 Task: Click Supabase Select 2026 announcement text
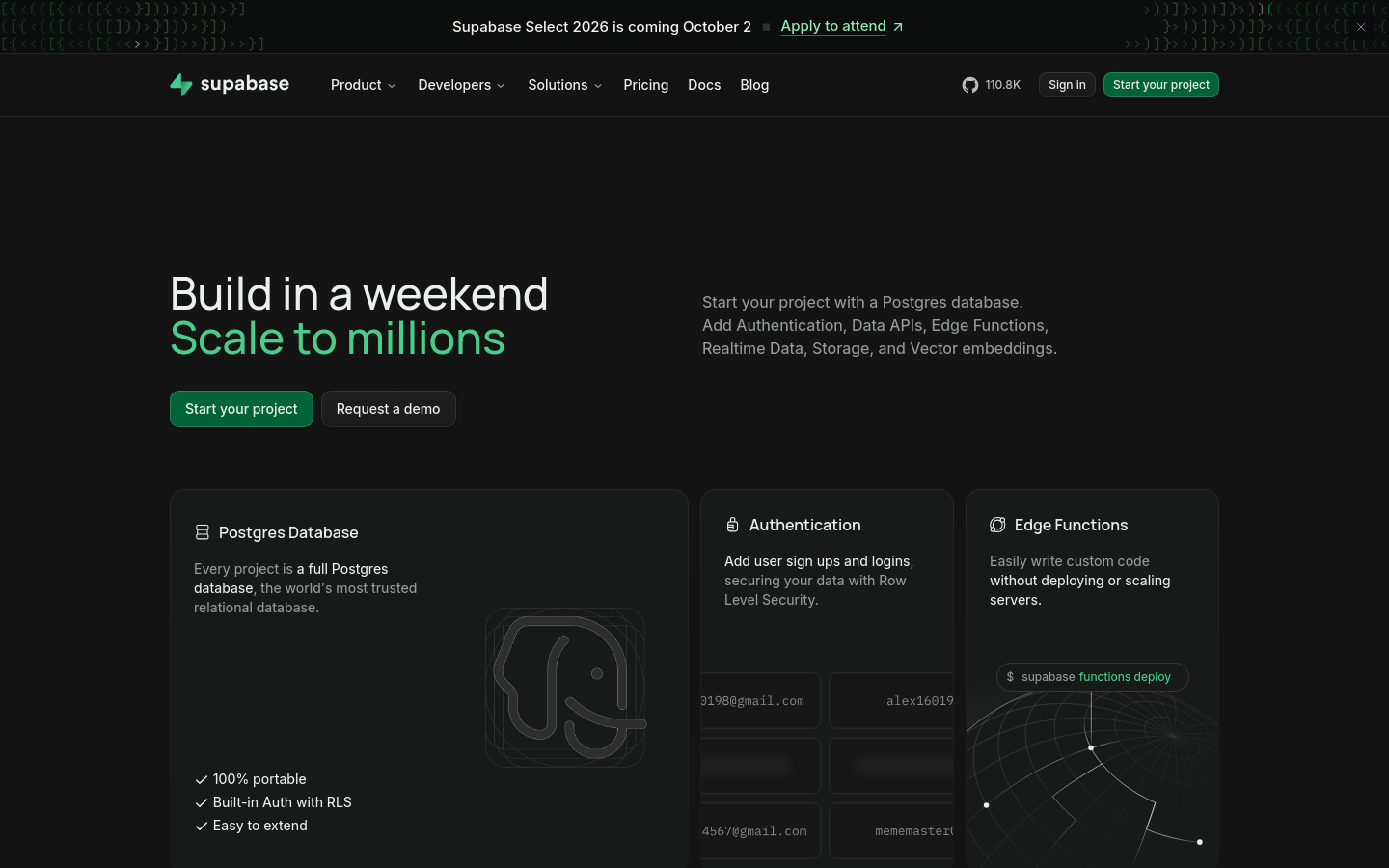click(602, 27)
